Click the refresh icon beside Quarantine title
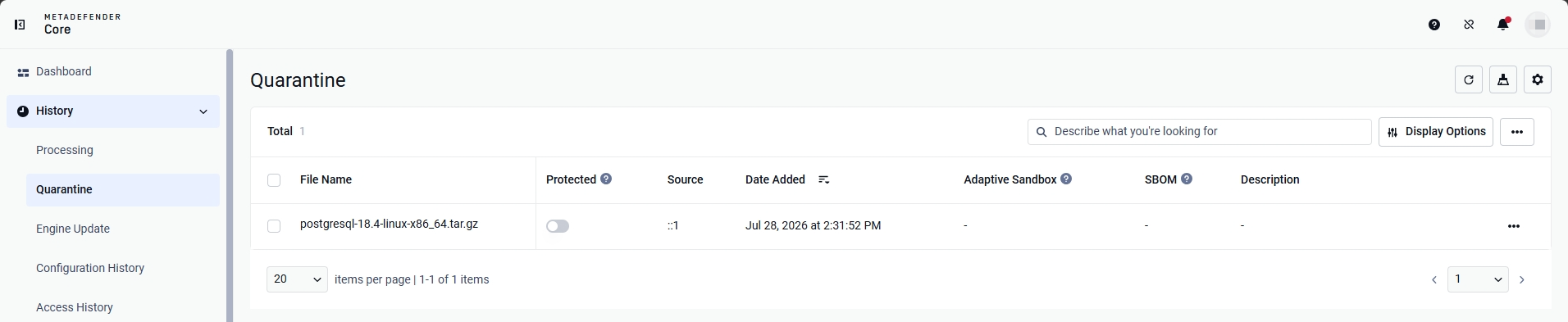Image resolution: width=1568 pixels, height=322 pixels. tap(1469, 80)
